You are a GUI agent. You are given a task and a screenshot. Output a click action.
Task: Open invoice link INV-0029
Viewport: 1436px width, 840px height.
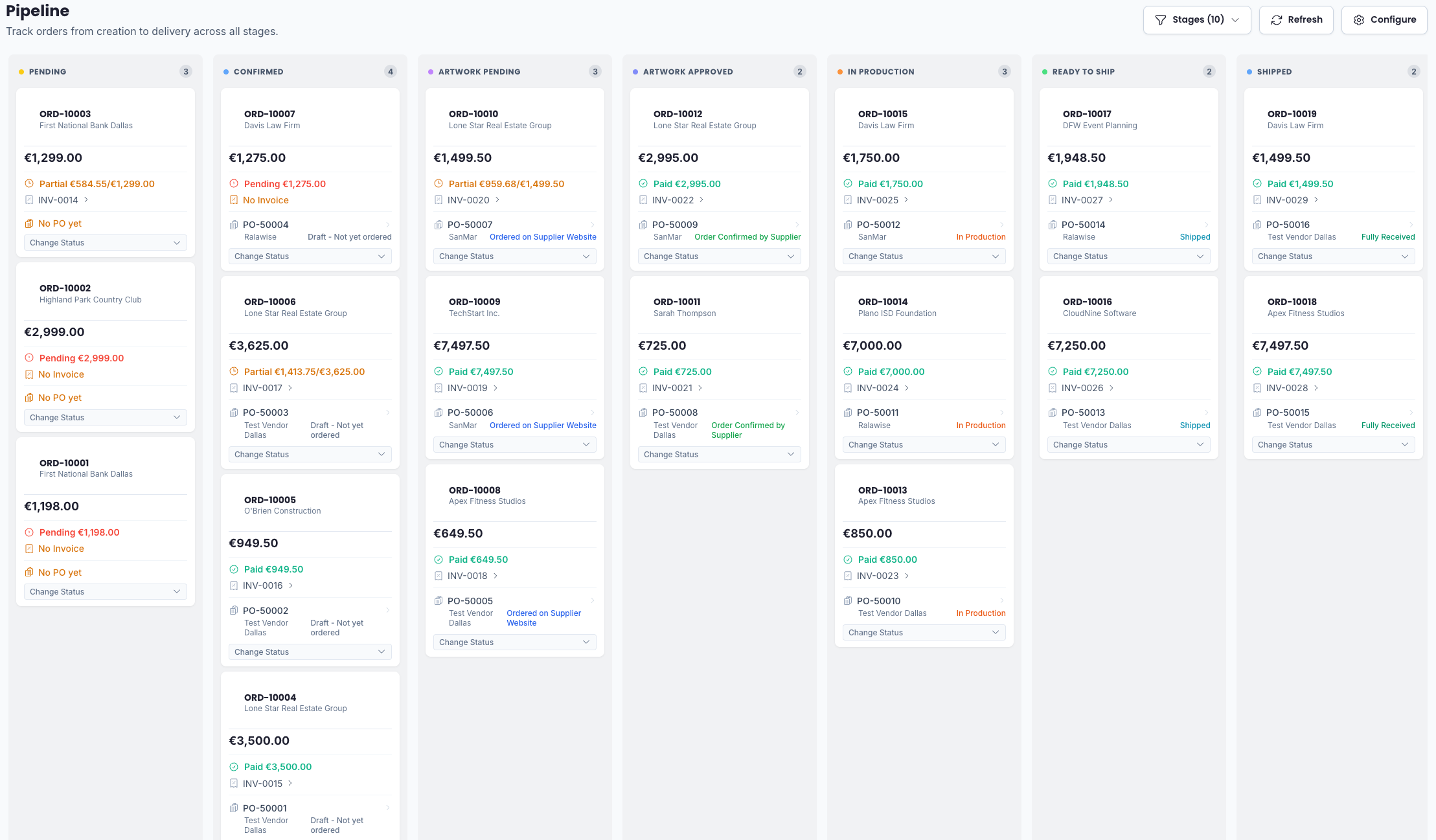pos(1286,200)
